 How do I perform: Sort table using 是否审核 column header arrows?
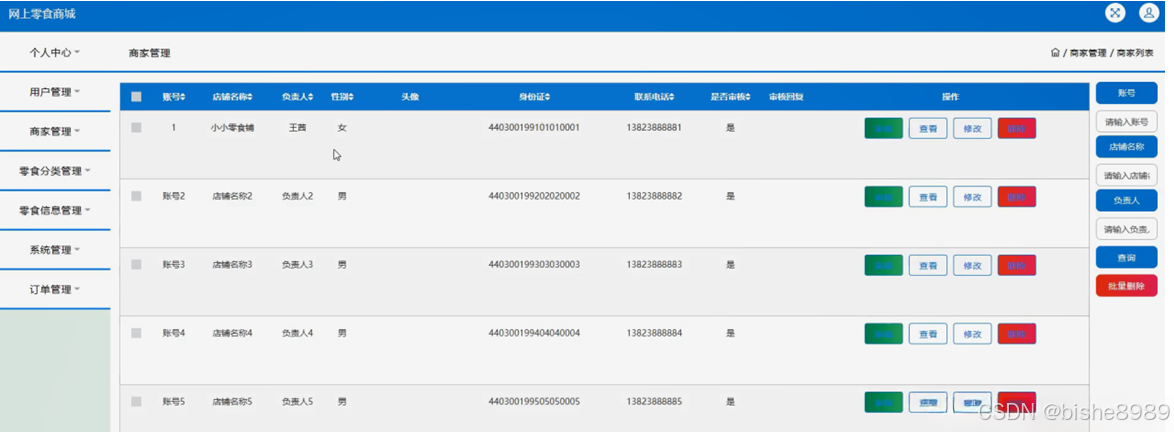tap(747, 97)
